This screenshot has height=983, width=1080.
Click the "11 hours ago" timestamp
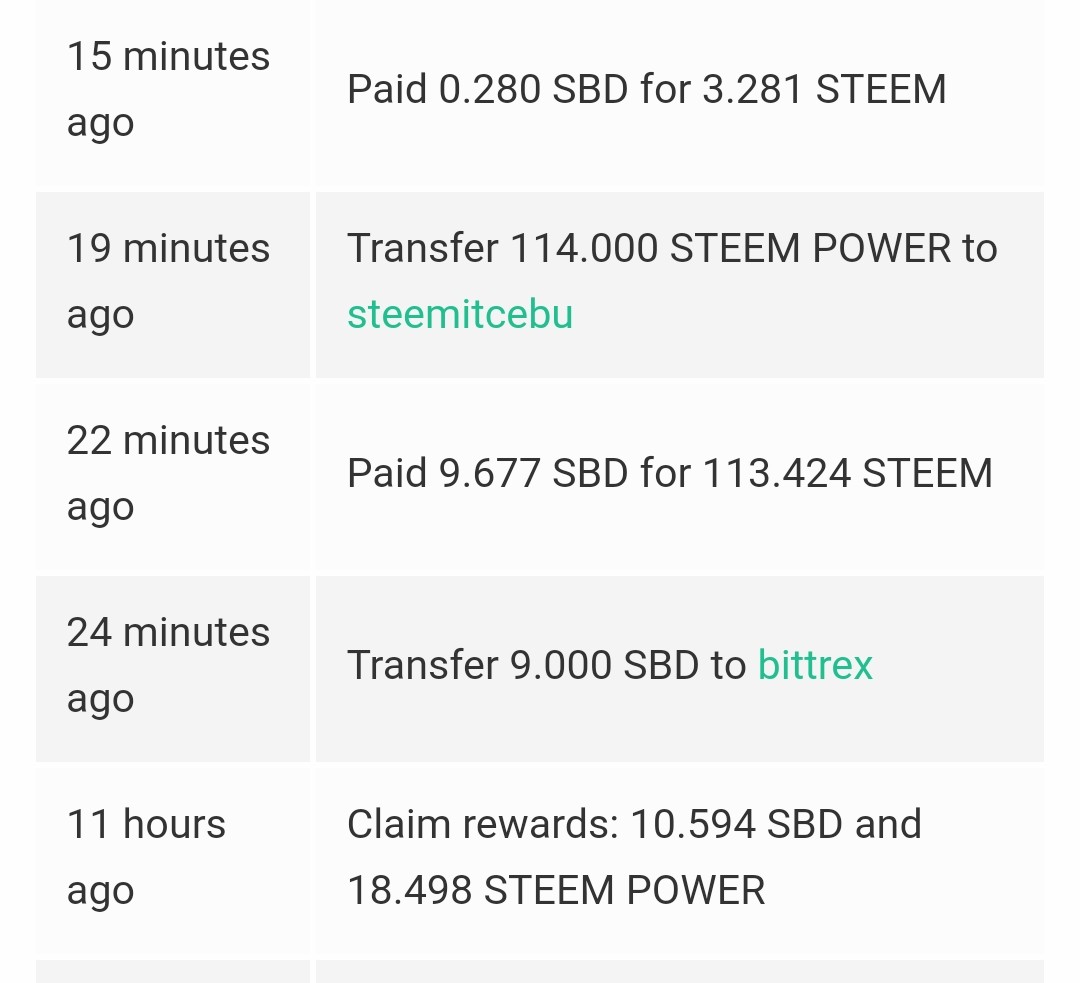[146, 857]
